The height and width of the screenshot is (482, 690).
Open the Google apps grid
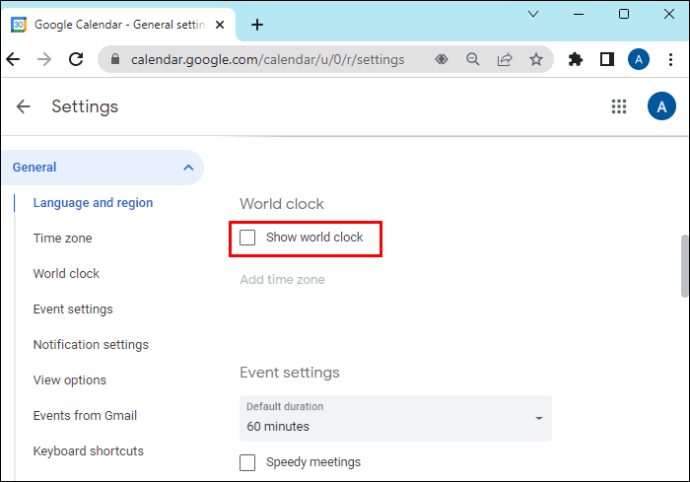(x=619, y=106)
